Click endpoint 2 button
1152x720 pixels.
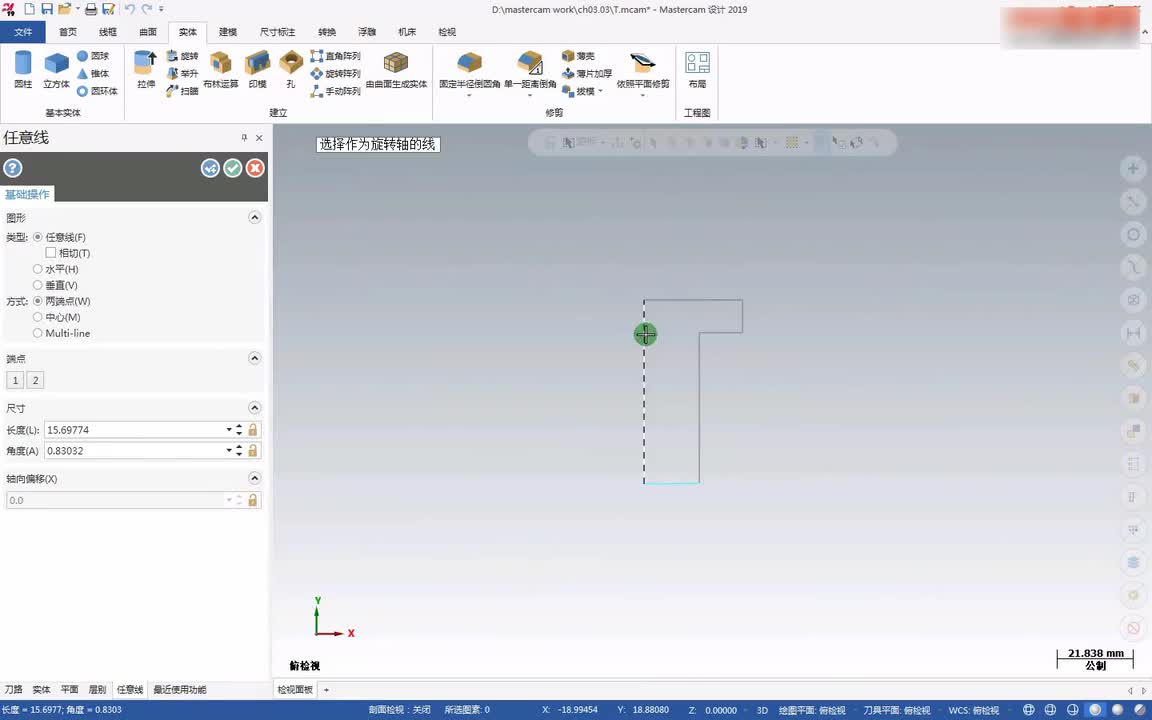click(35, 380)
